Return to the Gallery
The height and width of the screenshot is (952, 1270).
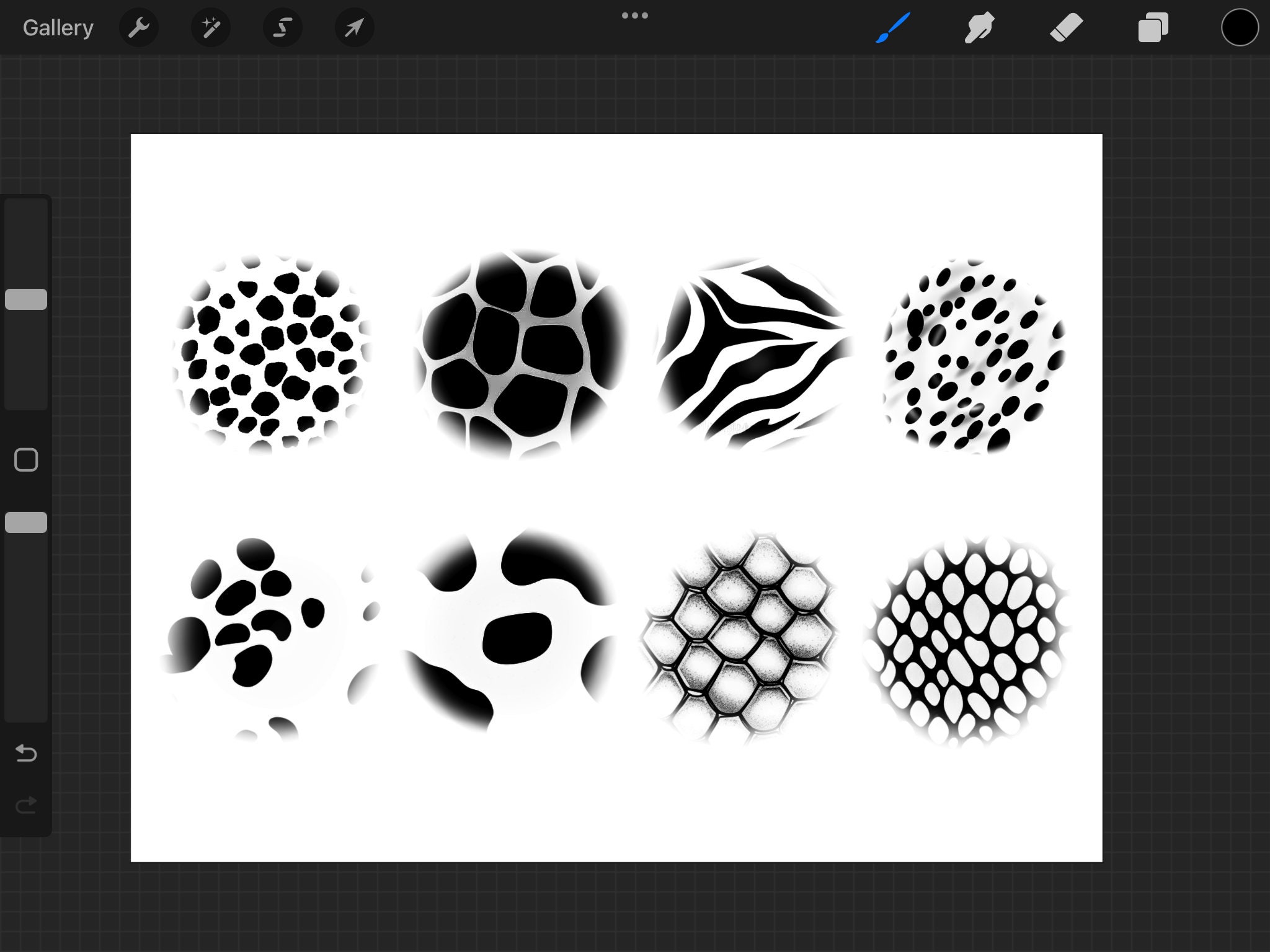point(58,28)
